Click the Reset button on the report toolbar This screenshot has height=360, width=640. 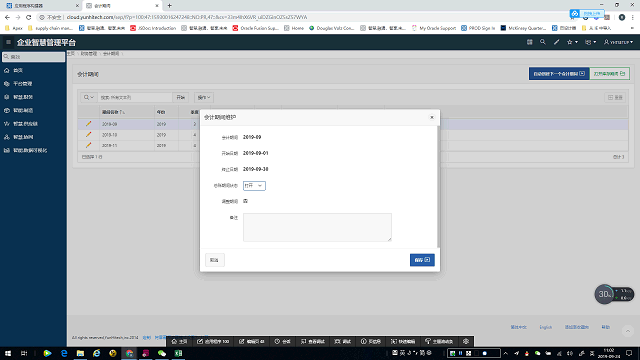[616, 98]
